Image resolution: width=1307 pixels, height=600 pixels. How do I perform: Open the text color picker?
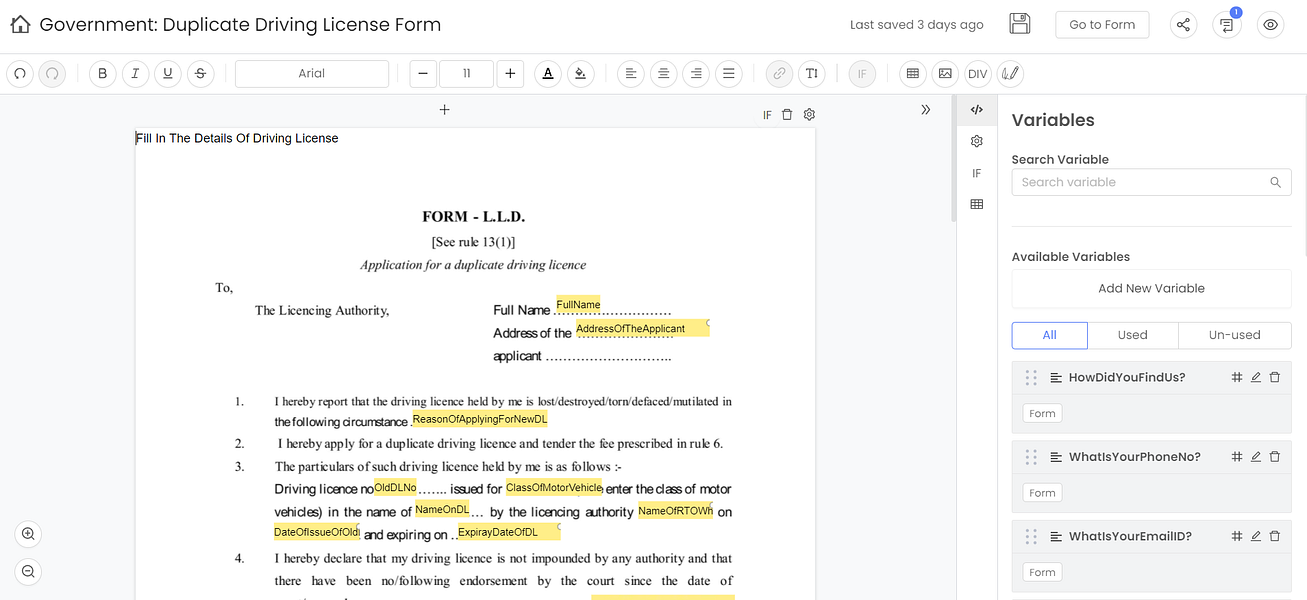pos(547,73)
